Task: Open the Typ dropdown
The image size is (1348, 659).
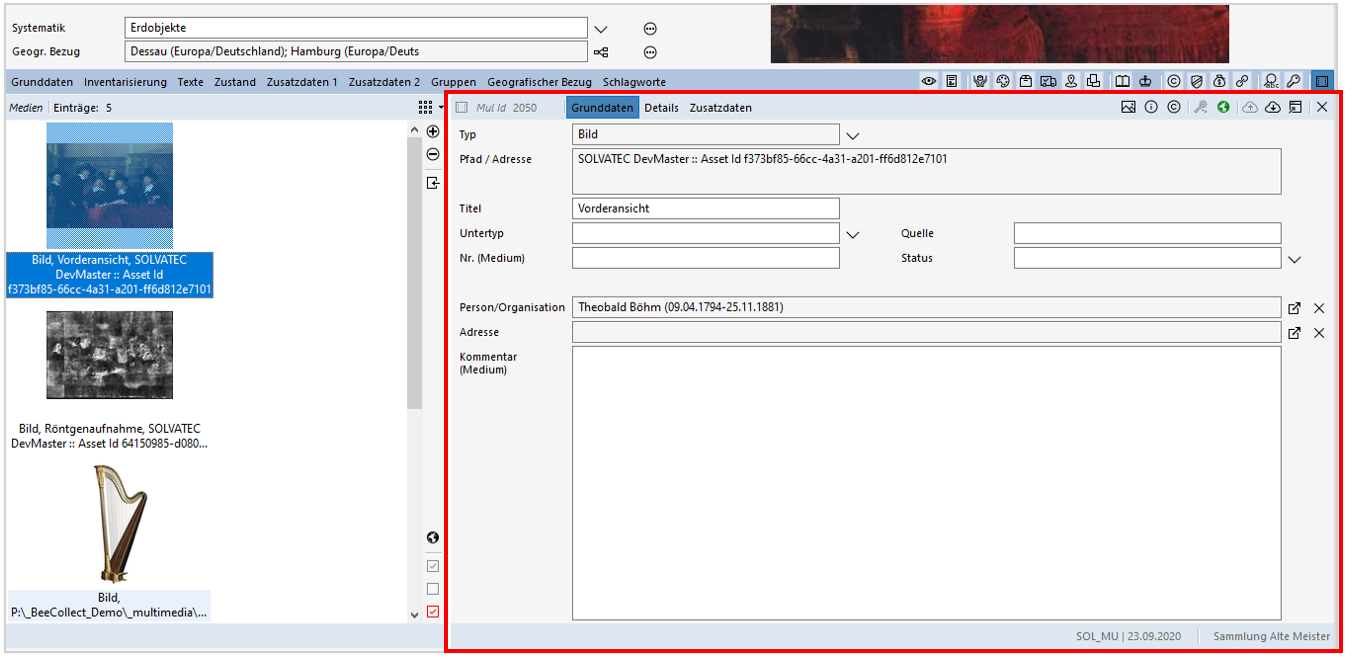Action: [x=853, y=135]
